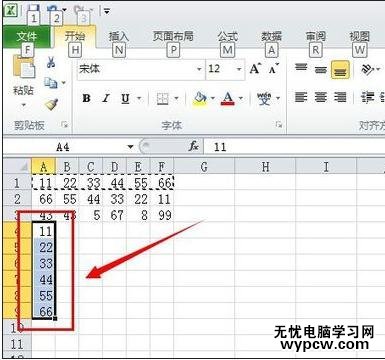Open the 剪贴板 dialog launcher
The width and height of the screenshot is (385, 360).
tap(65, 125)
